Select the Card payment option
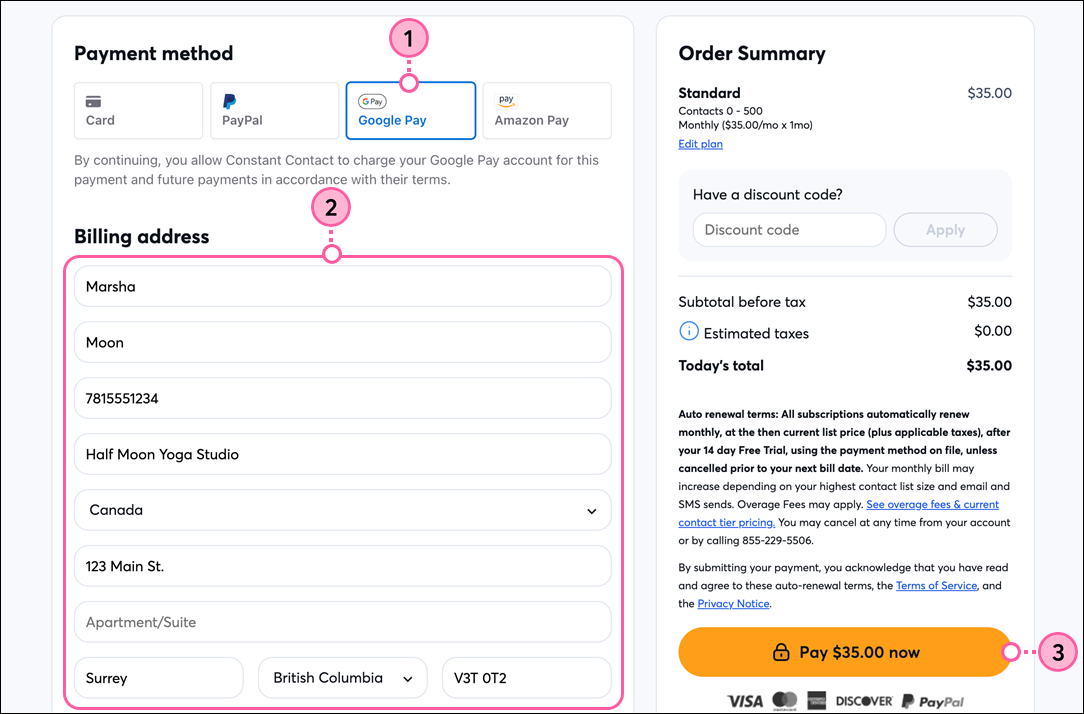Viewport: 1084px width, 714px height. [x=138, y=110]
